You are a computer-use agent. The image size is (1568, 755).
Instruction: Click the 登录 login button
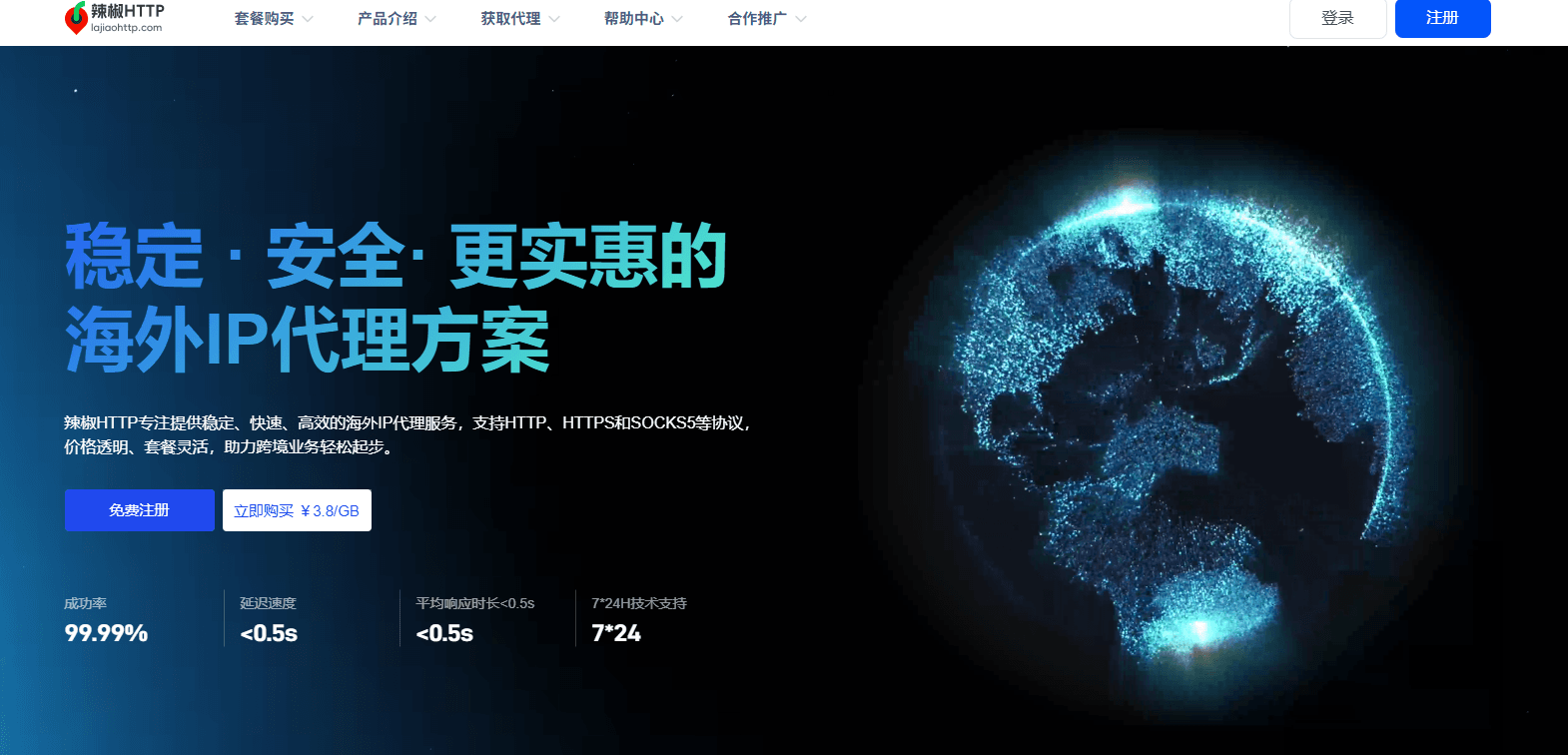[x=1338, y=18]
